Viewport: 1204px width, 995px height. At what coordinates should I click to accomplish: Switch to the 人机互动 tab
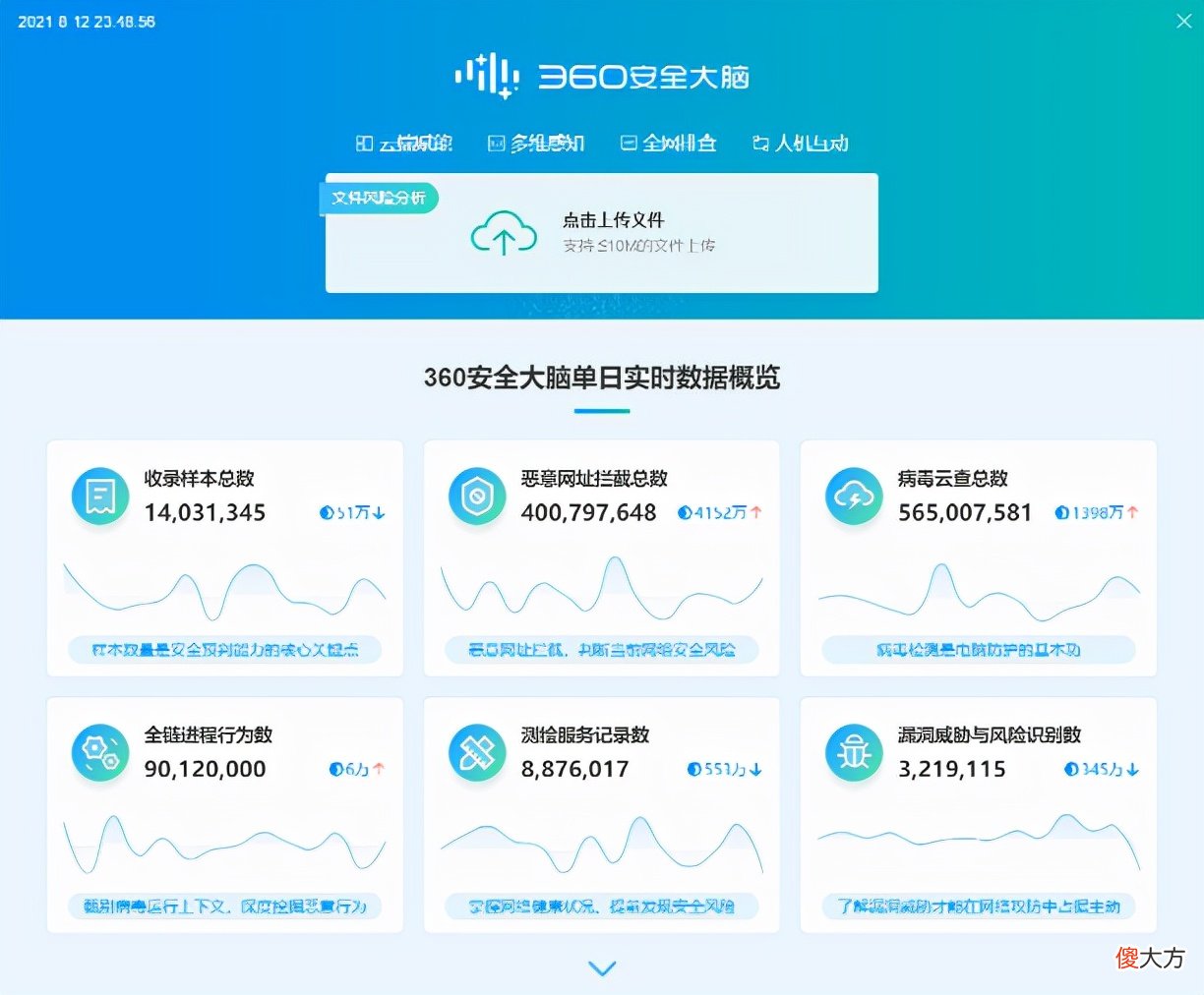801,144
